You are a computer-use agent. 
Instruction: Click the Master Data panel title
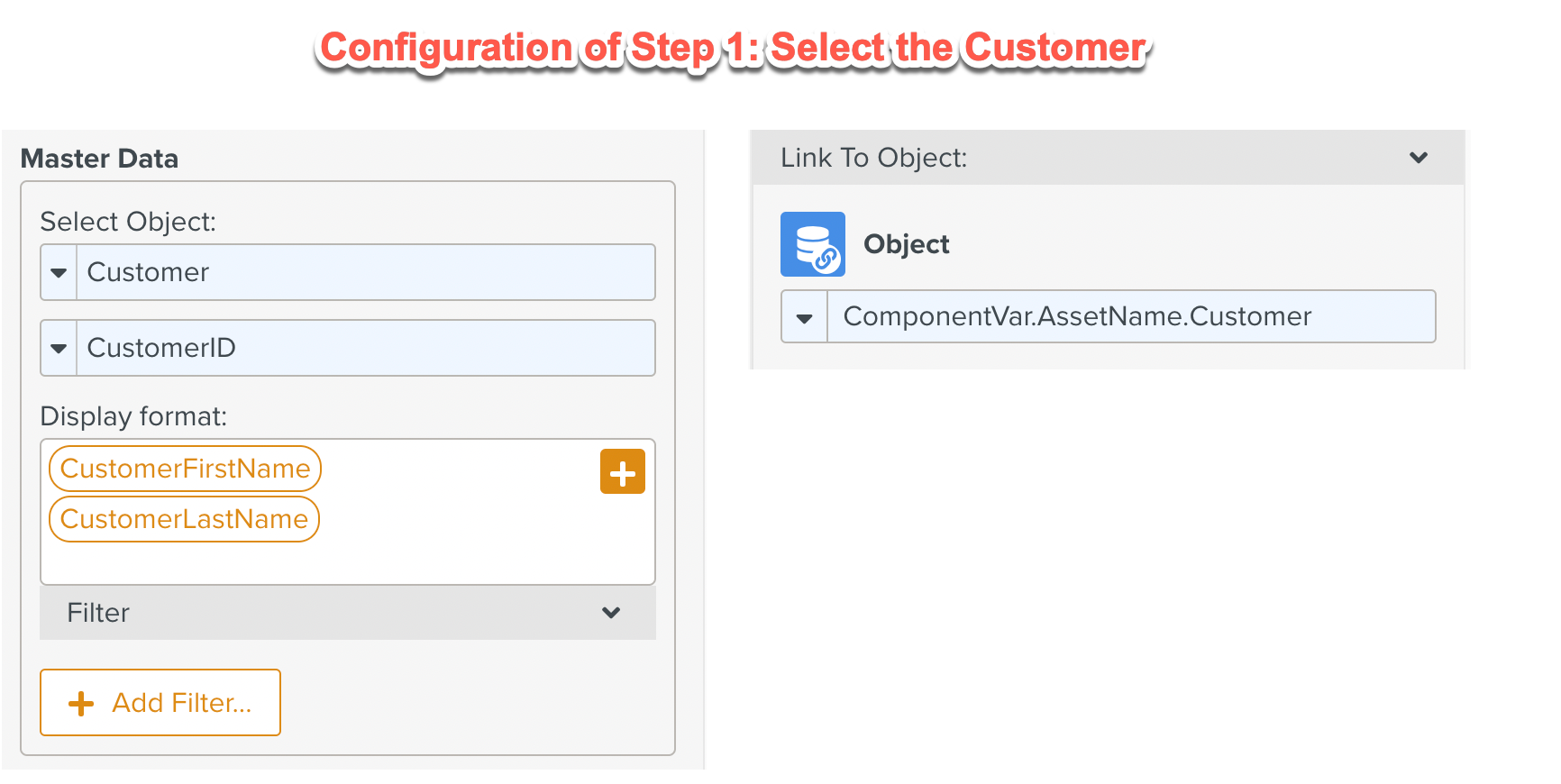coord(99,159)
